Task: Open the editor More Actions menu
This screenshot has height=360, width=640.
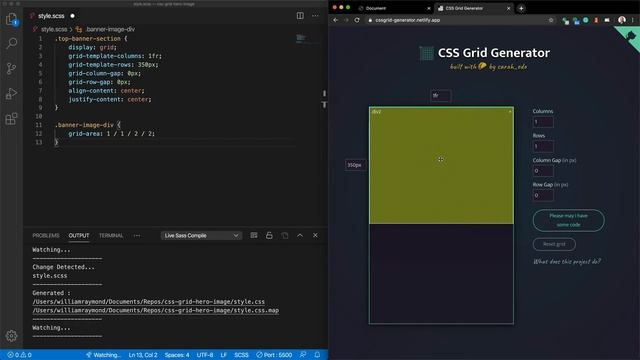Action: point(315,16)
